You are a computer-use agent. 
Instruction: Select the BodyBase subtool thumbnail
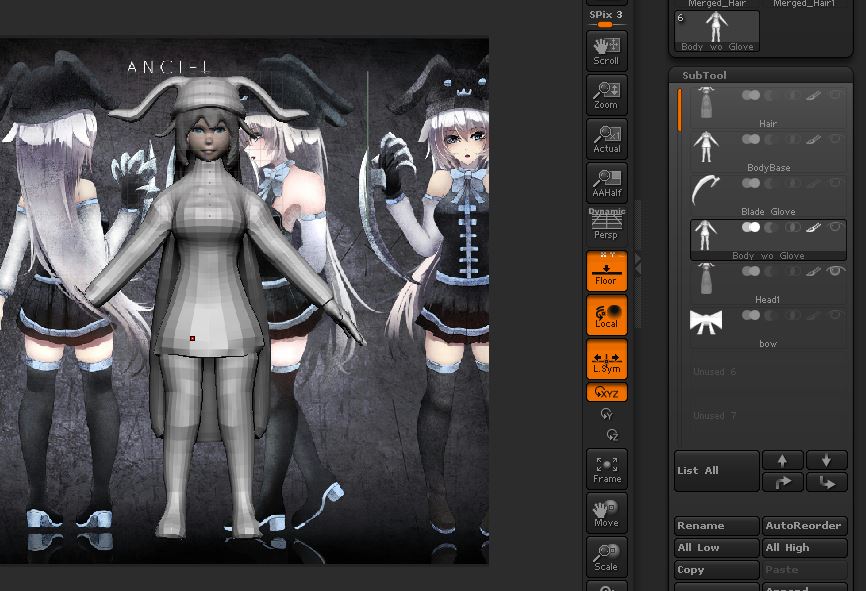coord(706,147)
